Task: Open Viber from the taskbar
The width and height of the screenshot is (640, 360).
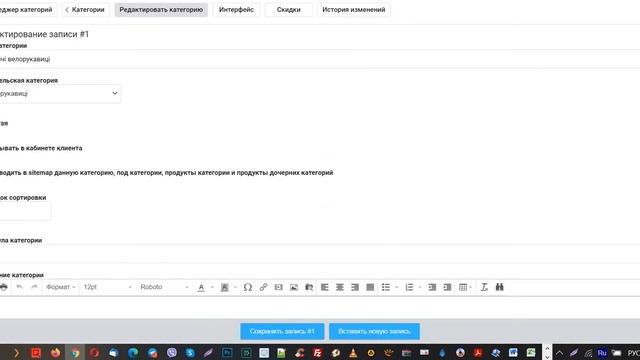Action: click(172, 353)
